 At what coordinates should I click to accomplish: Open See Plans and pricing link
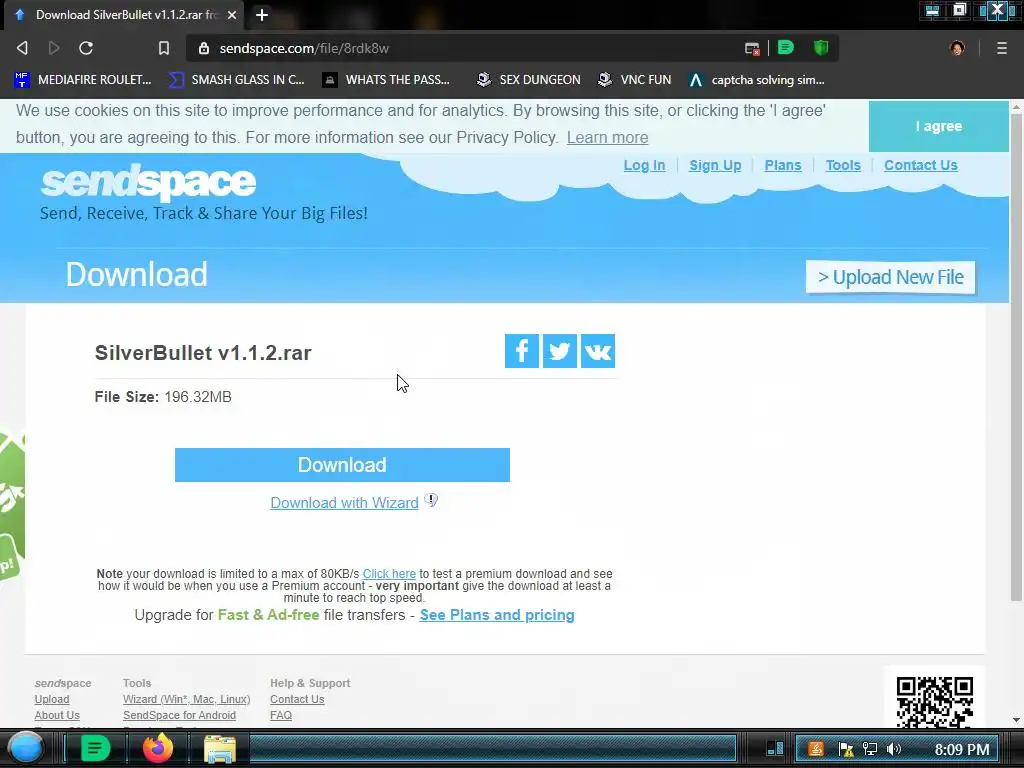(x=497, y=615)
